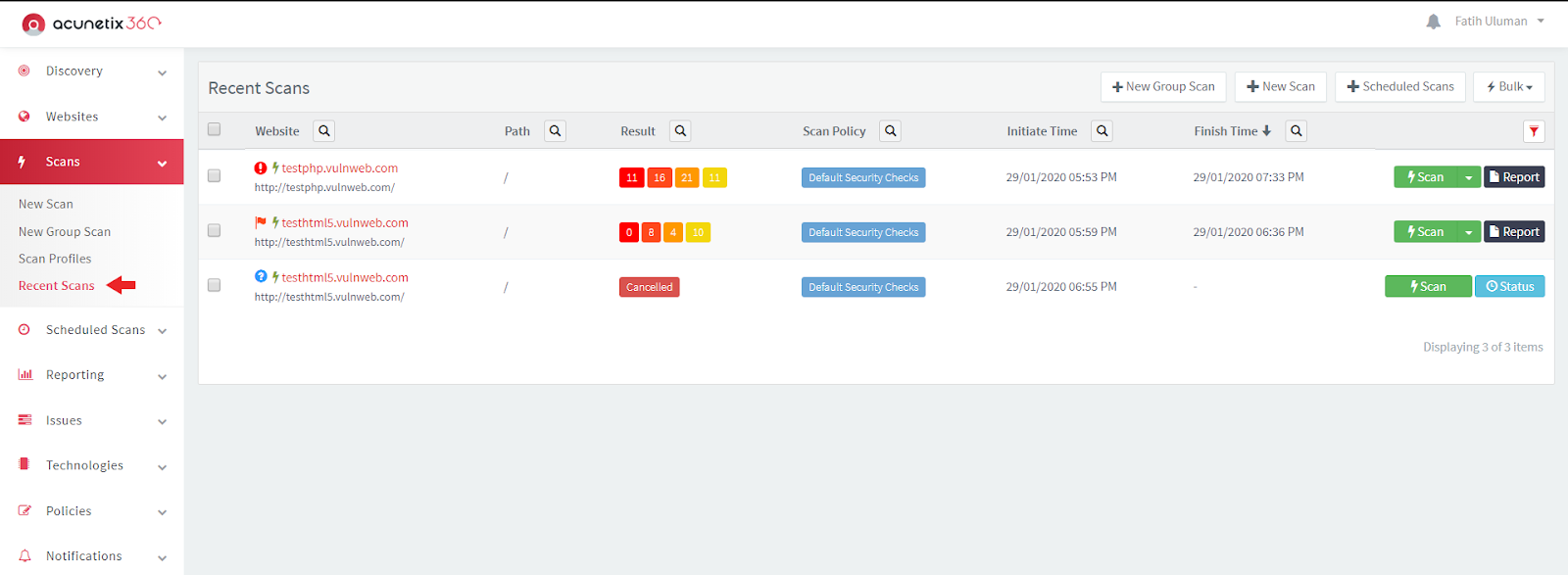Image resolution: width=1568 pixels, height=575 pixels.
Task: Click the Finish Time search icon
Action: pos(1297,131)
